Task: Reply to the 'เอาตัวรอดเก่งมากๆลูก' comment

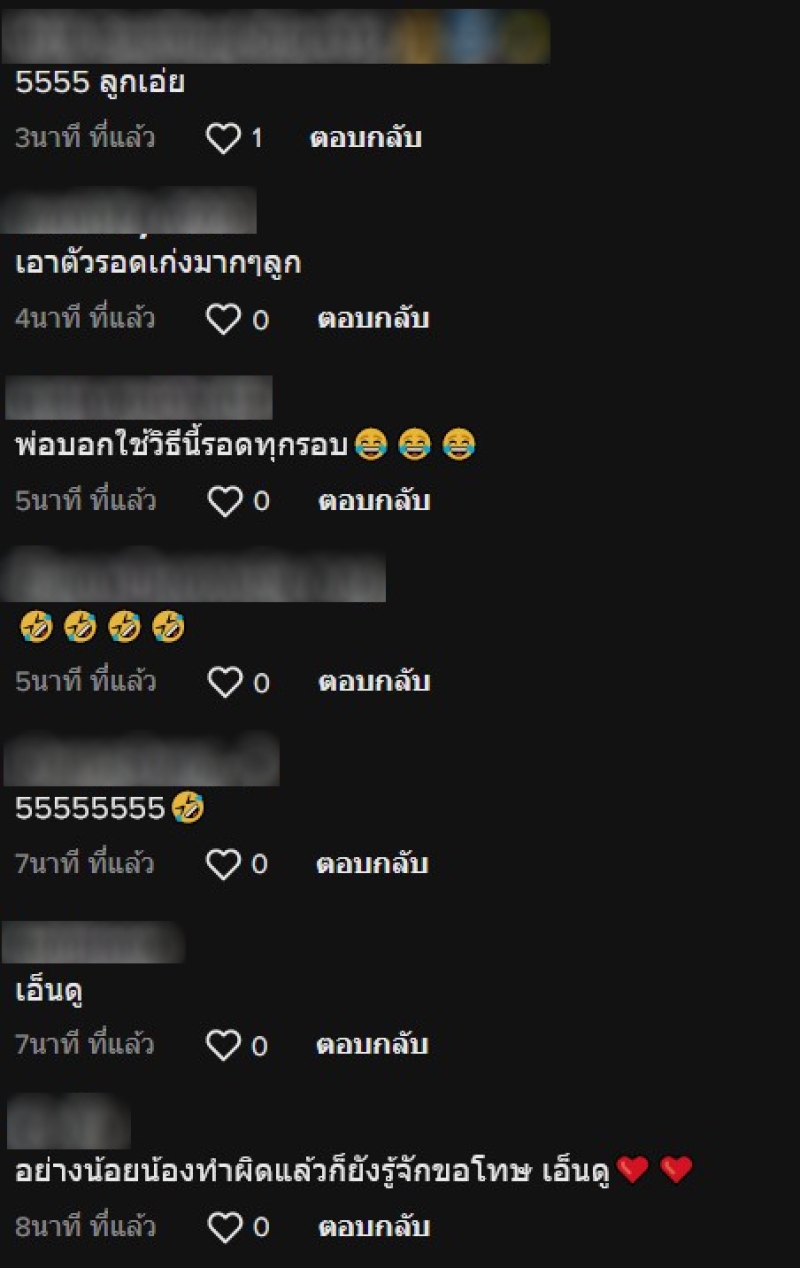Action: coord(373,320)
